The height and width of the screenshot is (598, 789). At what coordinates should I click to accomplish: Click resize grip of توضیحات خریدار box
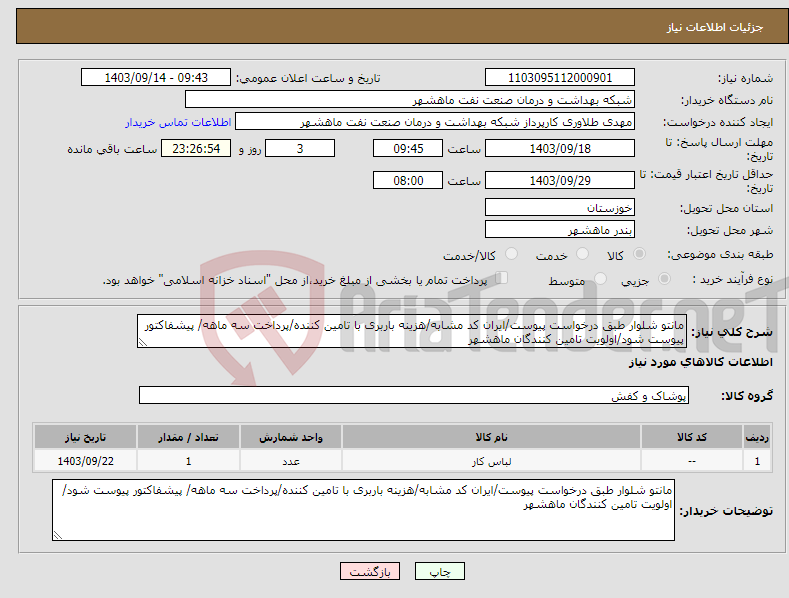click(x=58, y=536)
